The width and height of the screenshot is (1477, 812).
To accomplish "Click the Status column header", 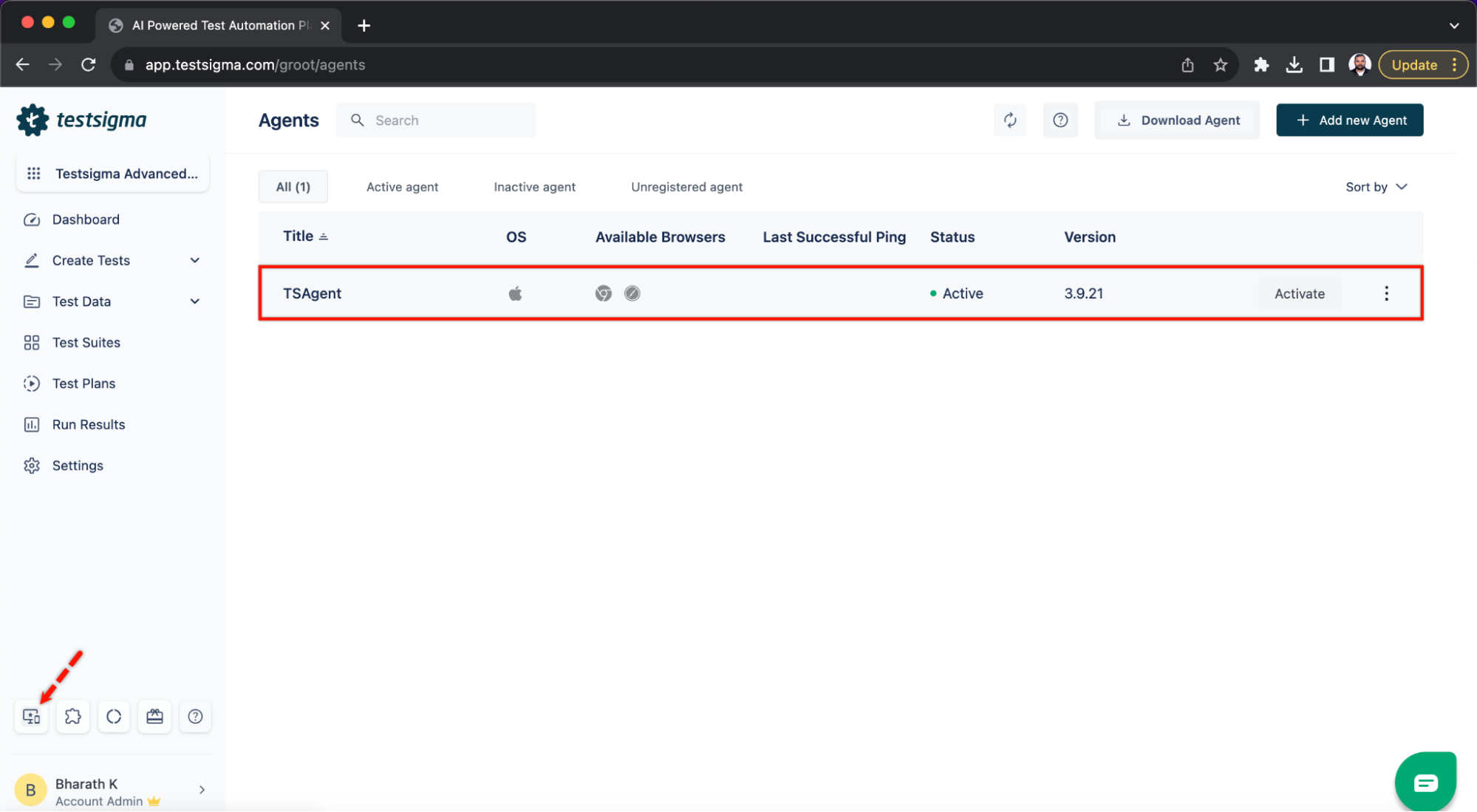I will [952, 237].
